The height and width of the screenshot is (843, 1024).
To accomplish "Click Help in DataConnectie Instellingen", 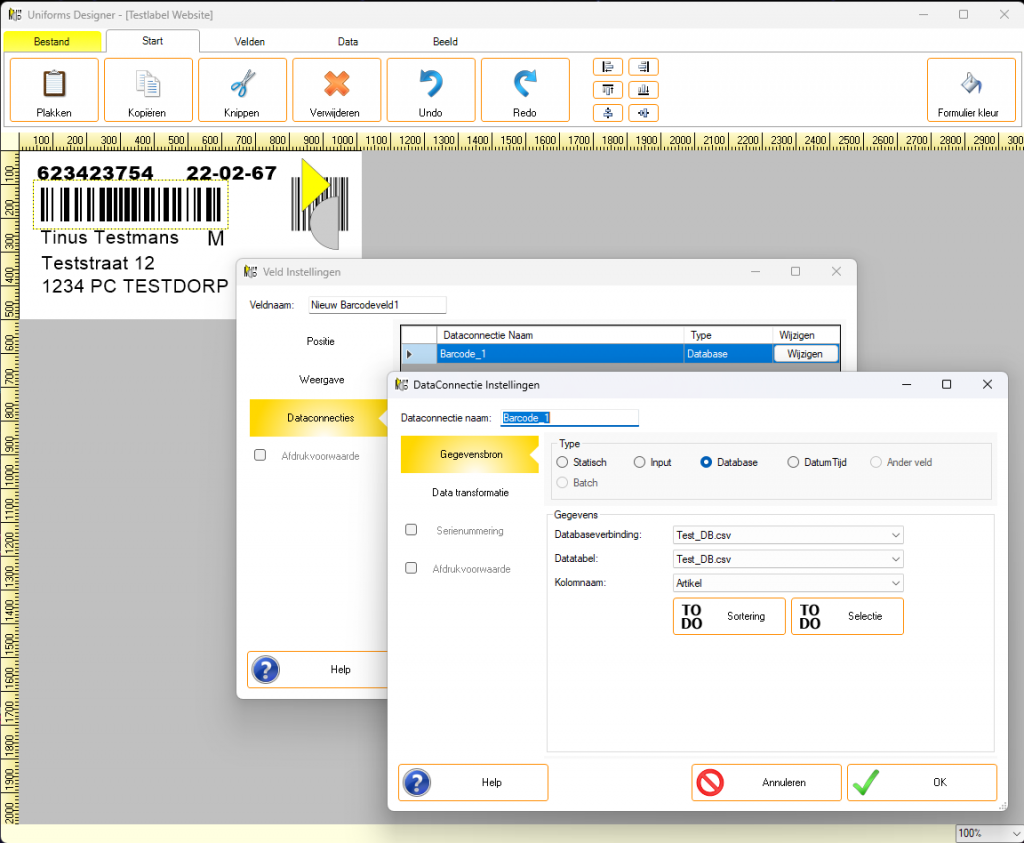I will tap(473, 782).
